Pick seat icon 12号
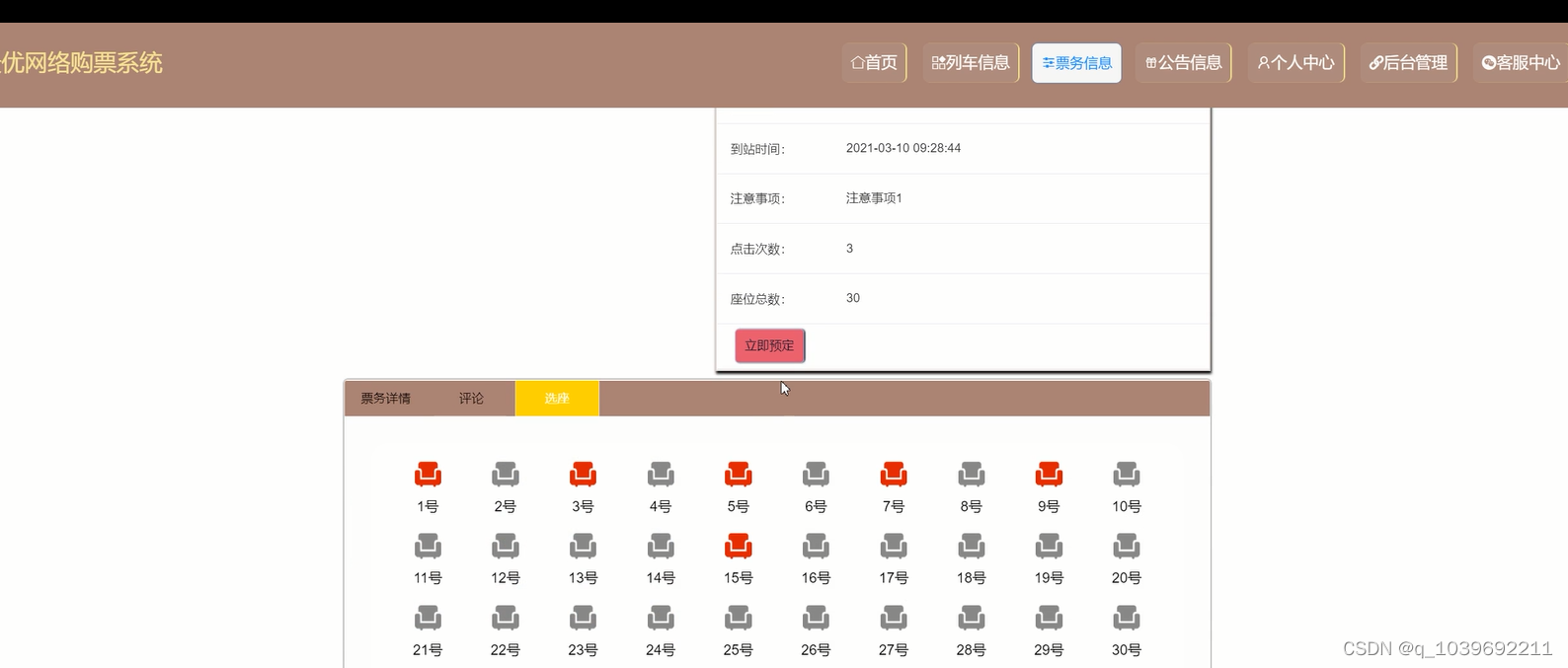Screen dimensions: 1568x668 [x=506, y=546]
